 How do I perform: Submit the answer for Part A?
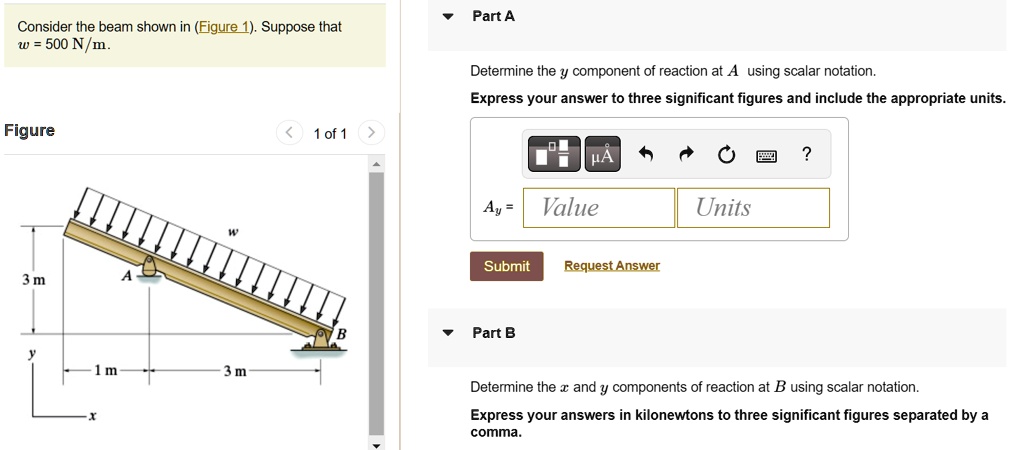507,266
